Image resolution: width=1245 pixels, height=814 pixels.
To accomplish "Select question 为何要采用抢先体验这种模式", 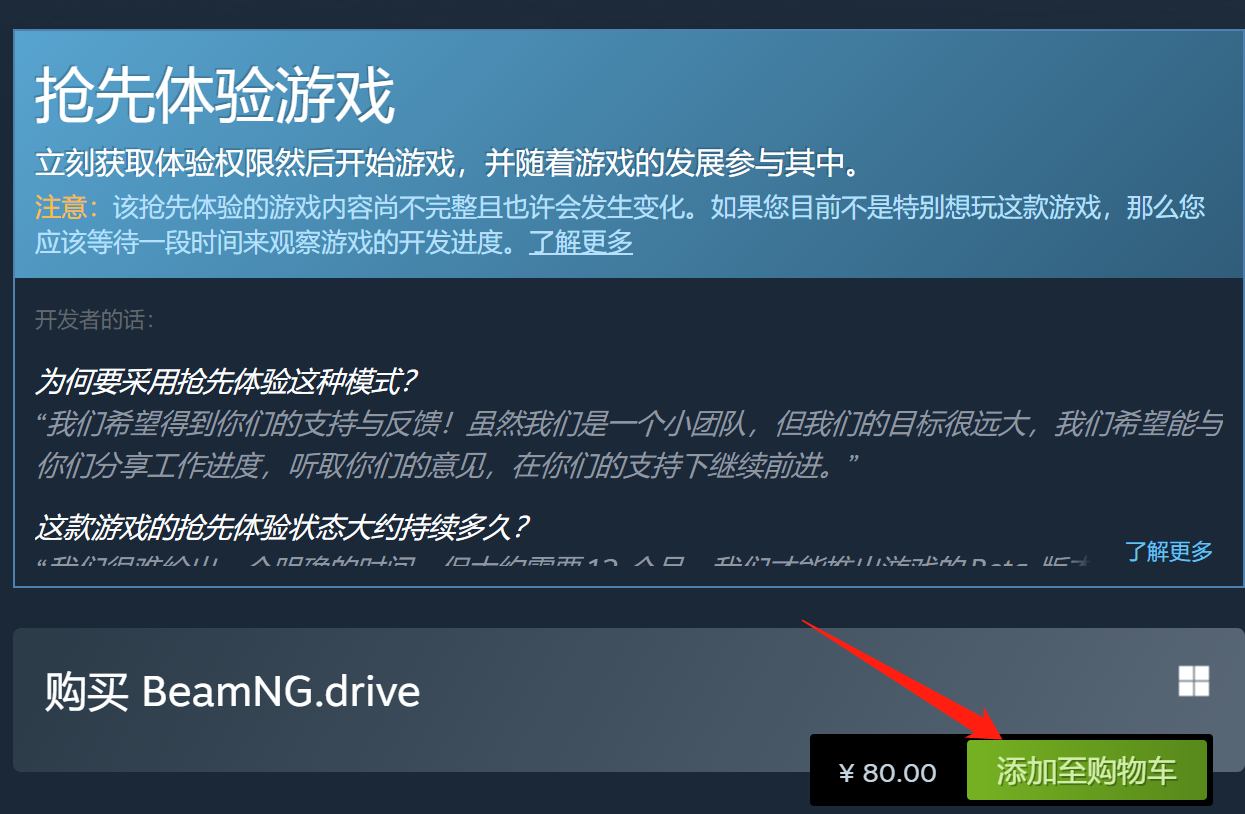I will [226, 381].
